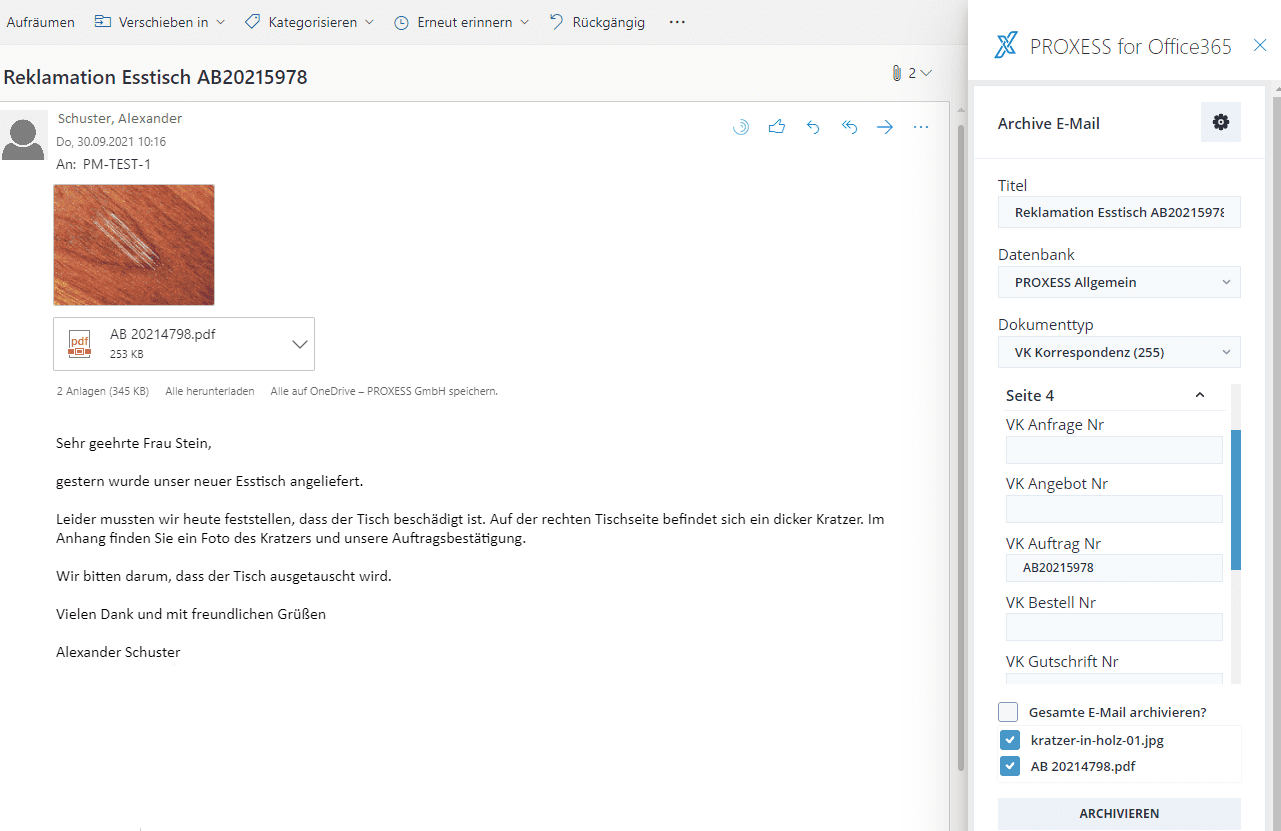This screenshot has height=831, width=1281.
Task: Open PROXESS settings gear icon
Action: point(1220,122)
